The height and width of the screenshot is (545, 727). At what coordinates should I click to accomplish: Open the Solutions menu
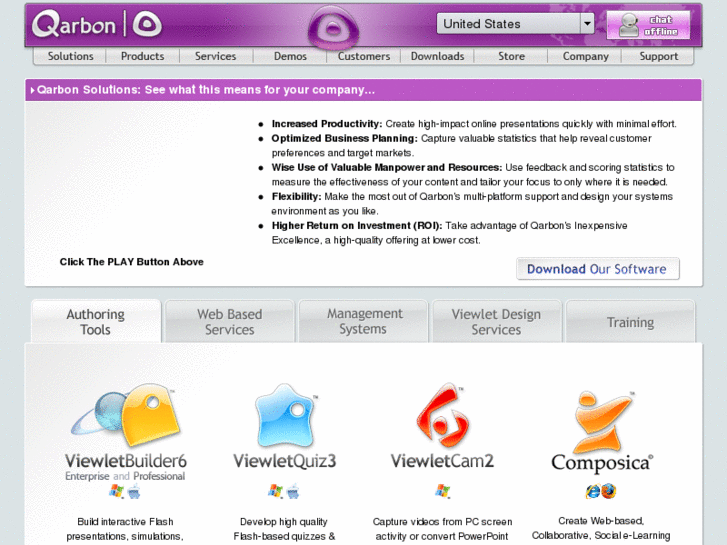[x=70, y=56]
